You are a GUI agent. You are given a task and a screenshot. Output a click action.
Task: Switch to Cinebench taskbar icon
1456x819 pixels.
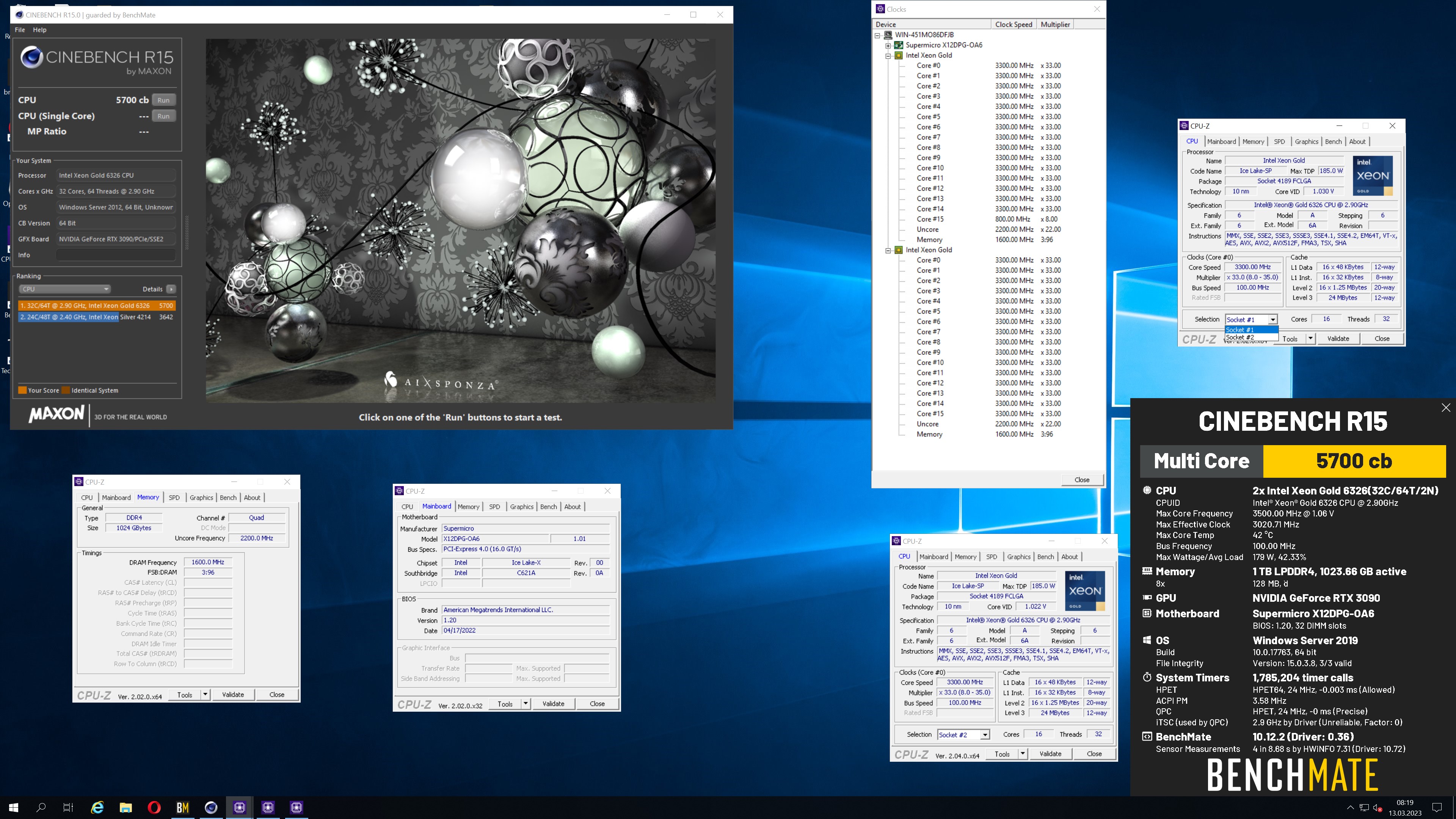pyautogui.click(x=211, y=807)
